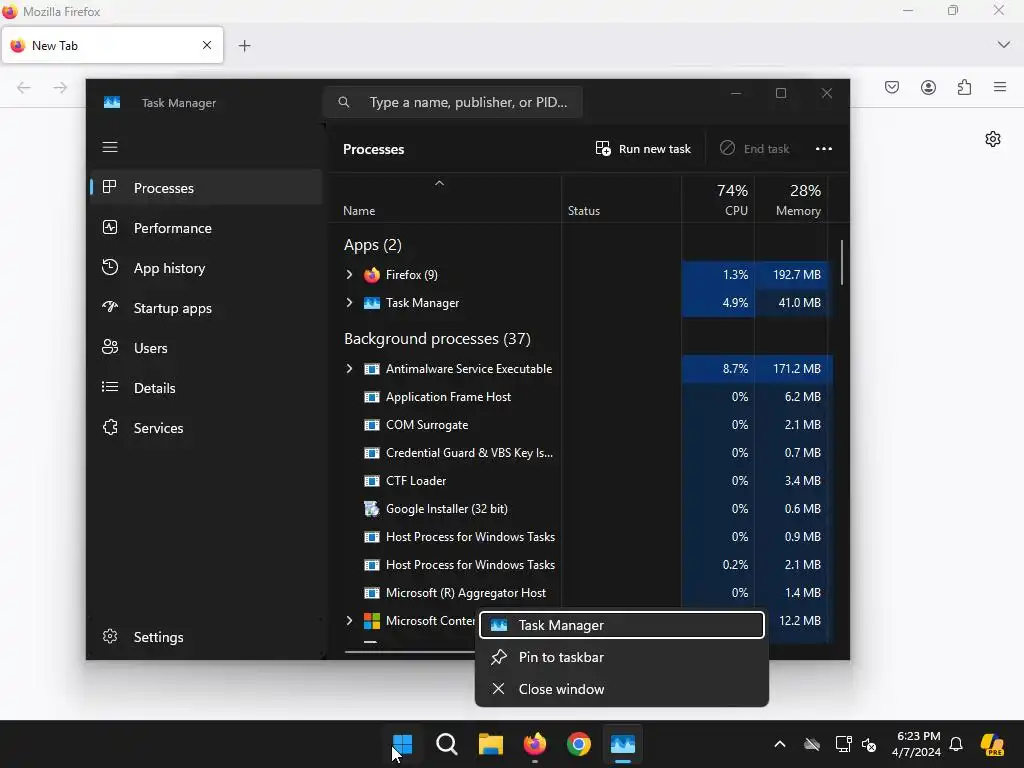Open the Task Manager hamburger navigation menu
The width and height of the screenshot is (1024, 768).
pyautogui.click(x=110, y=147)
